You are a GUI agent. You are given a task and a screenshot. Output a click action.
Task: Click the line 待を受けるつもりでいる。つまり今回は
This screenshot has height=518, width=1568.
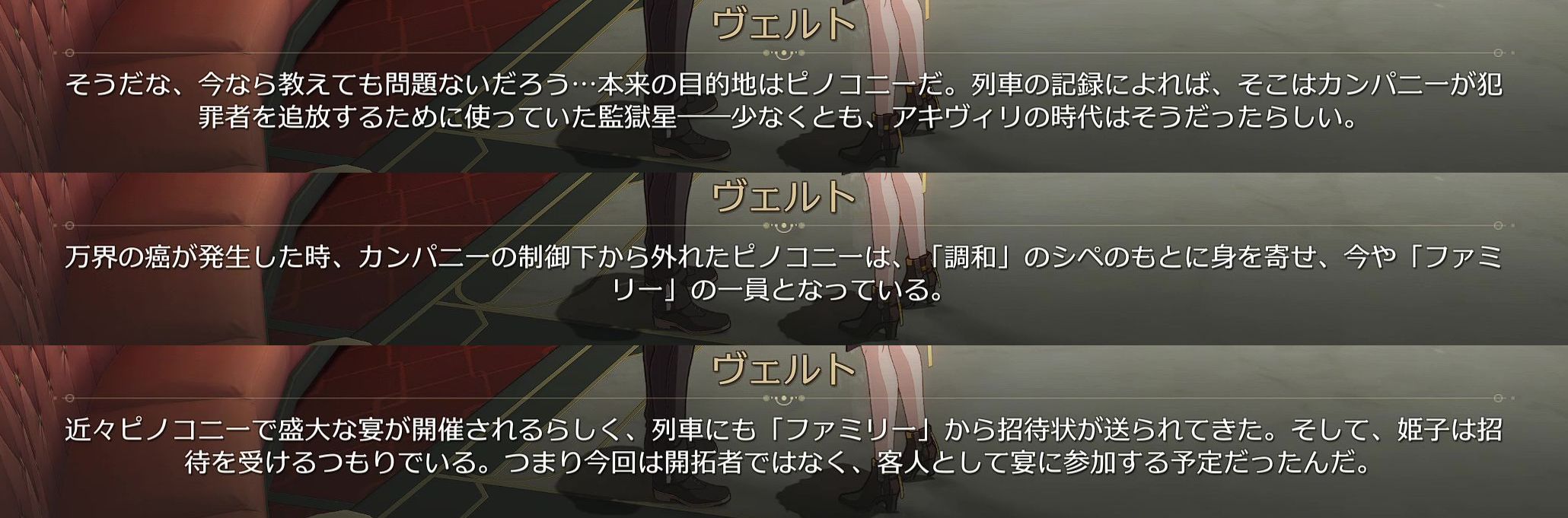point(777,463)
